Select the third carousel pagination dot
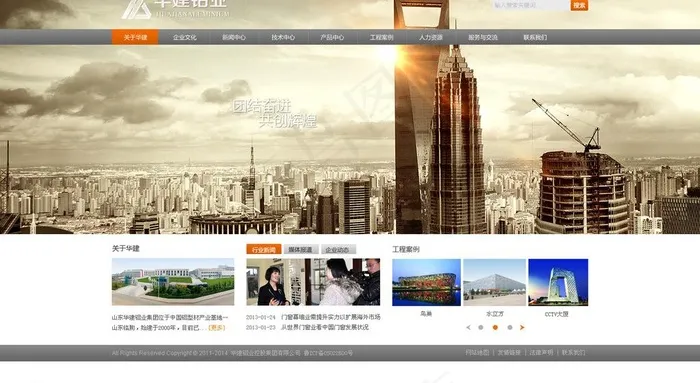The width and height of the screenshot is (700, 383). [510, 327]
